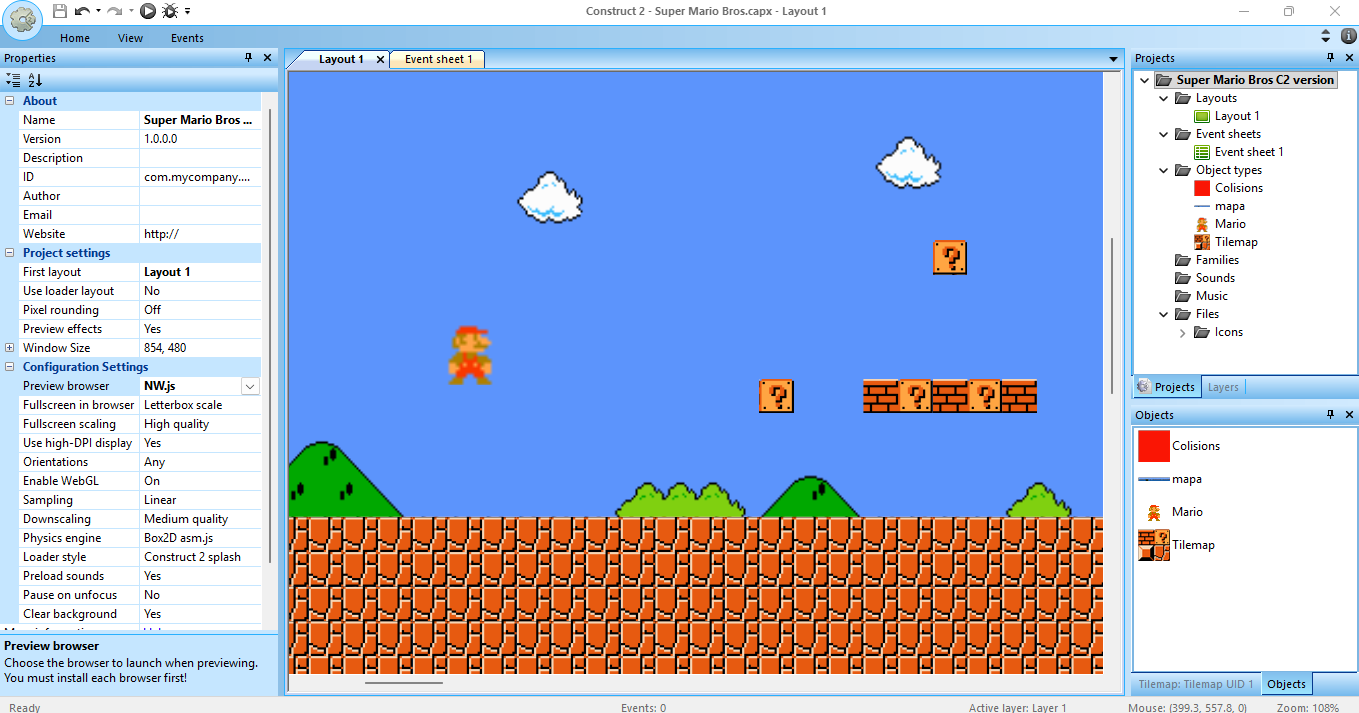Image resolution: width=1359 pixels, height=713 pixels.
Task: Collapse the Project settings section
Action: click(x=10, y=253)
